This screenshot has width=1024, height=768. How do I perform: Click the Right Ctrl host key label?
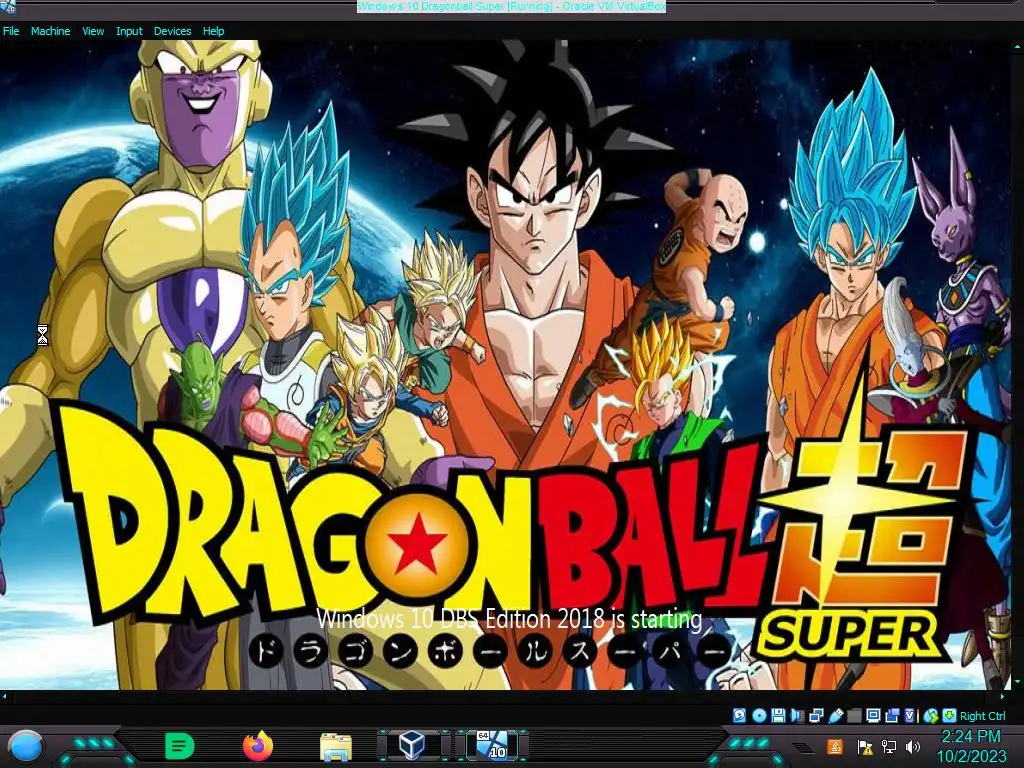(x=983, y=716)
